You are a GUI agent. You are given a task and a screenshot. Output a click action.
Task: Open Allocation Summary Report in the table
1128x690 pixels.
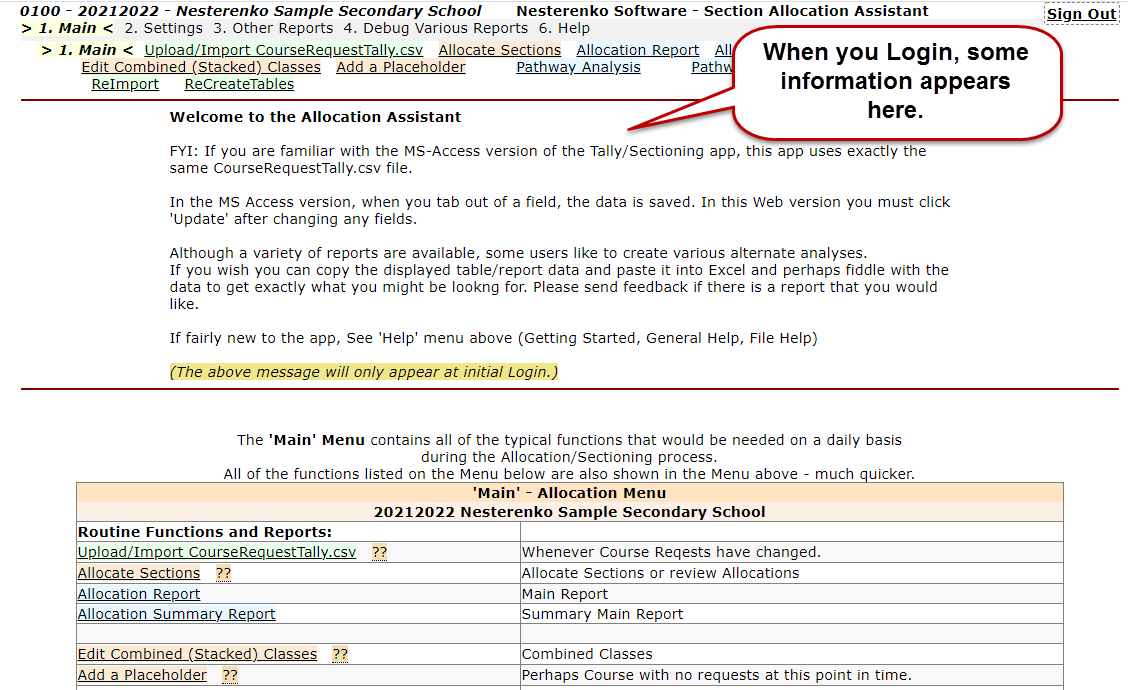[x=176, y=614]
